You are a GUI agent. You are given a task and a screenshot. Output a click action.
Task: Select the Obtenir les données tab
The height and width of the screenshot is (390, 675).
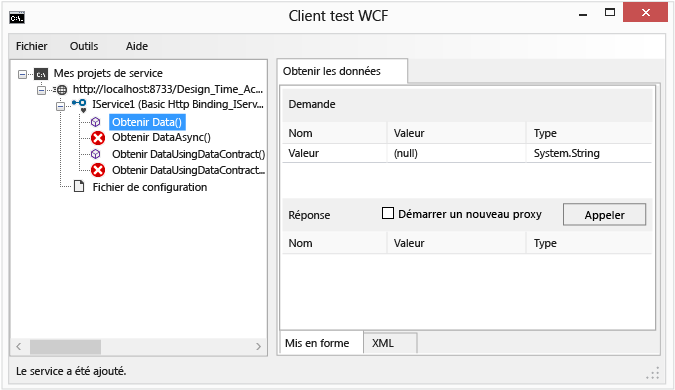342,71
